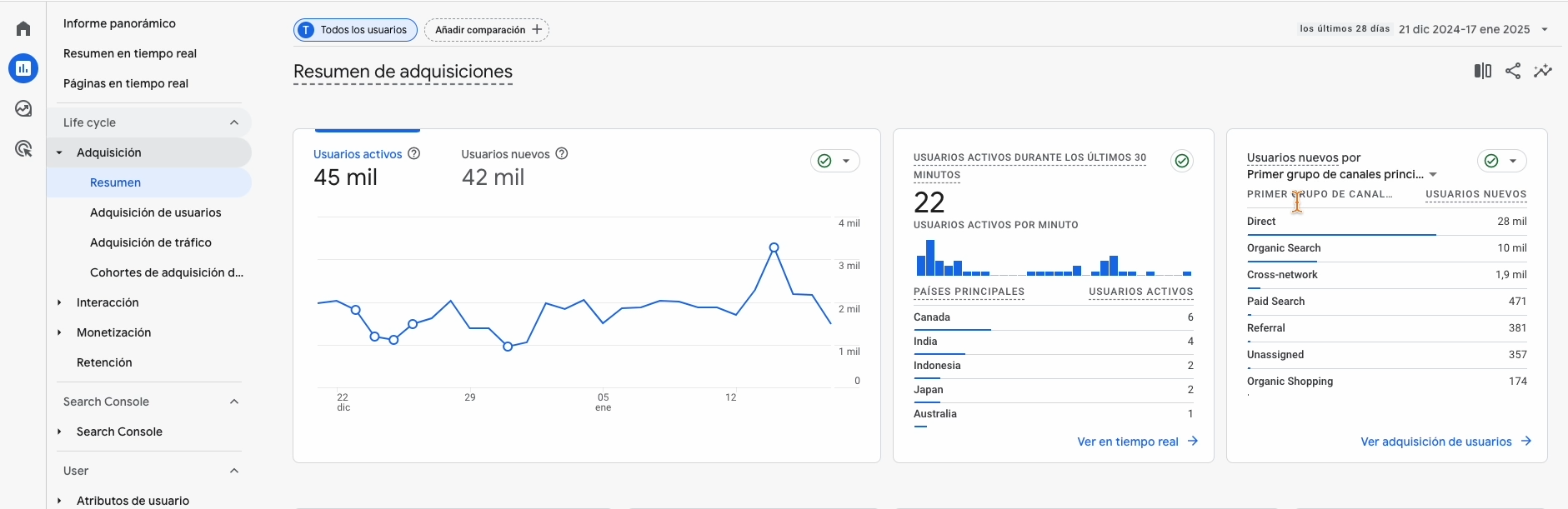This screenshot has width=1568, height=509.
Task: Click the Home icon in left rail
Action: (23, 29)
